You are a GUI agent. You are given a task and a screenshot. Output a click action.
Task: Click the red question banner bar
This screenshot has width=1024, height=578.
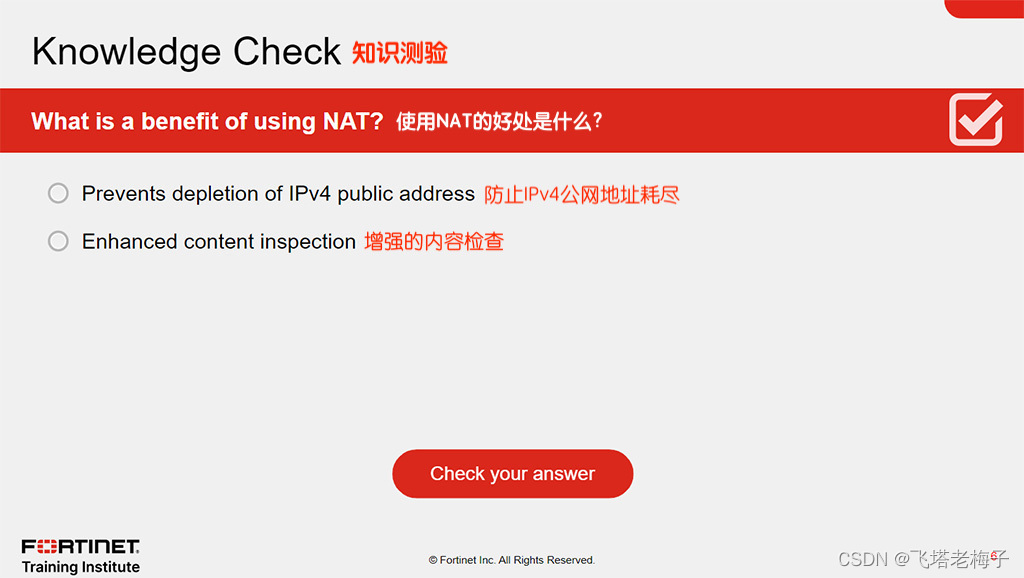[x=512, y=120]
